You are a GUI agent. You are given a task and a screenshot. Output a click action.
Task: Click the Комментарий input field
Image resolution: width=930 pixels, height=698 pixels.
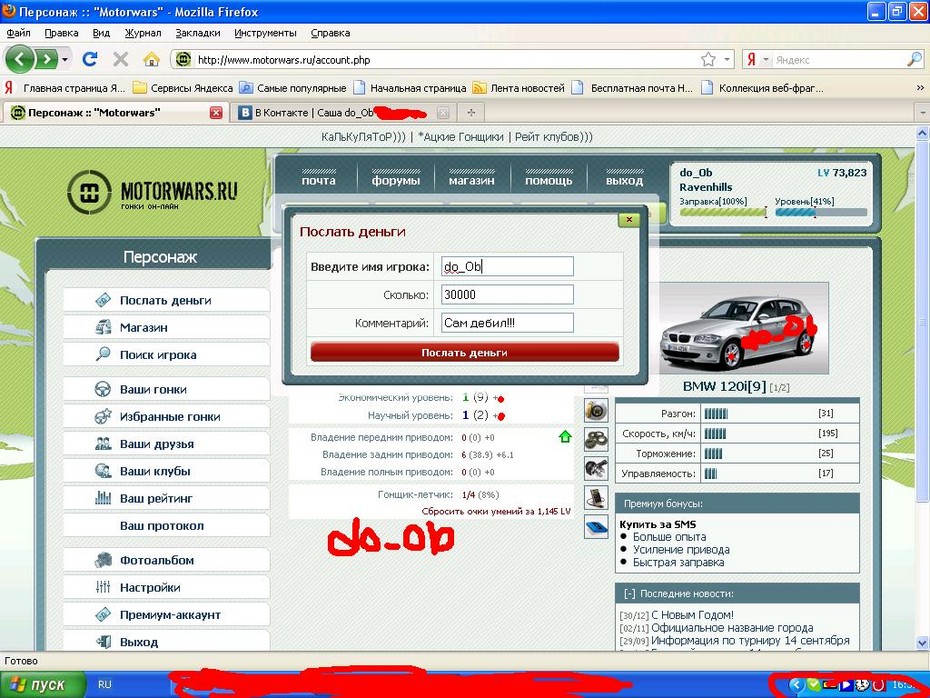click(x=507, y=323)
